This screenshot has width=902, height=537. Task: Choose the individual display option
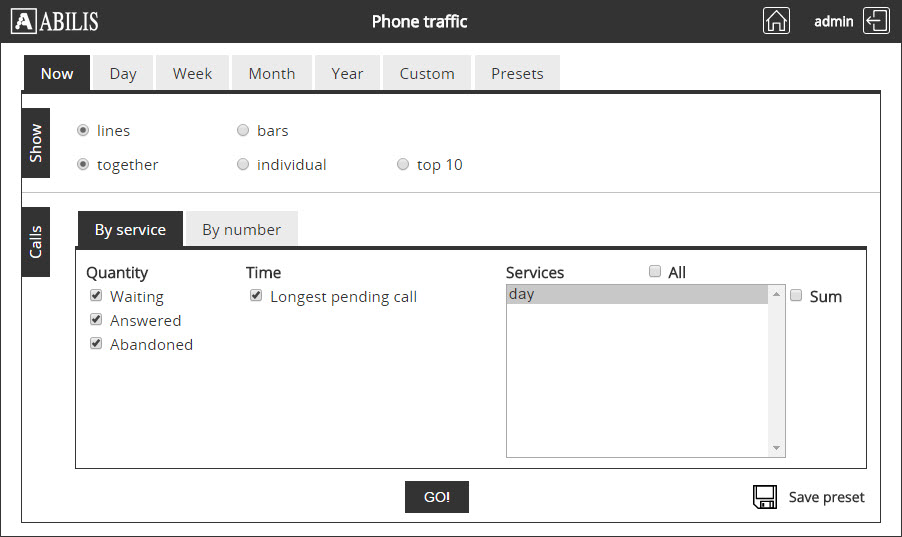[x=243, y=165]
